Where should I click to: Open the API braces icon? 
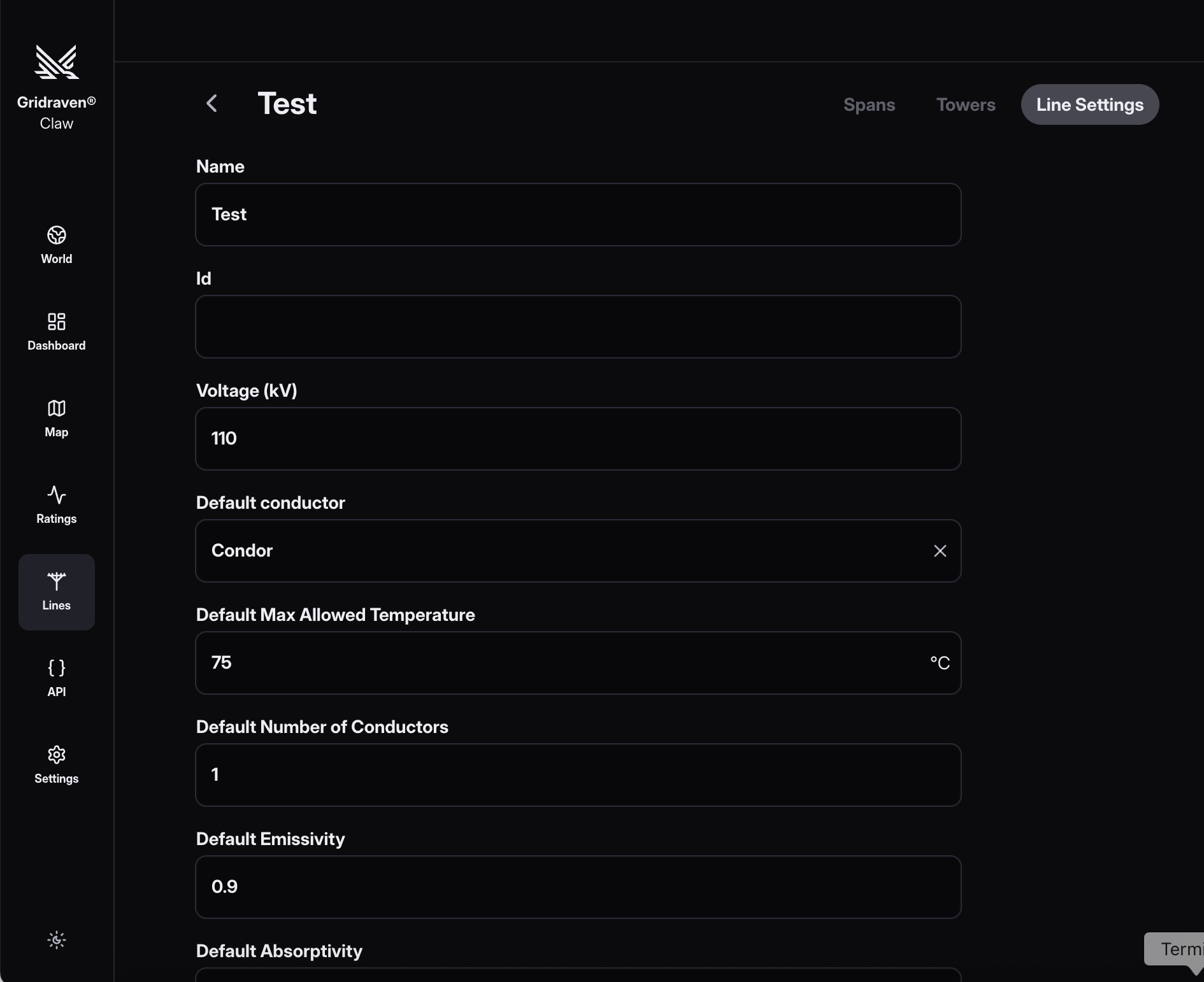[x=57, y=668]
